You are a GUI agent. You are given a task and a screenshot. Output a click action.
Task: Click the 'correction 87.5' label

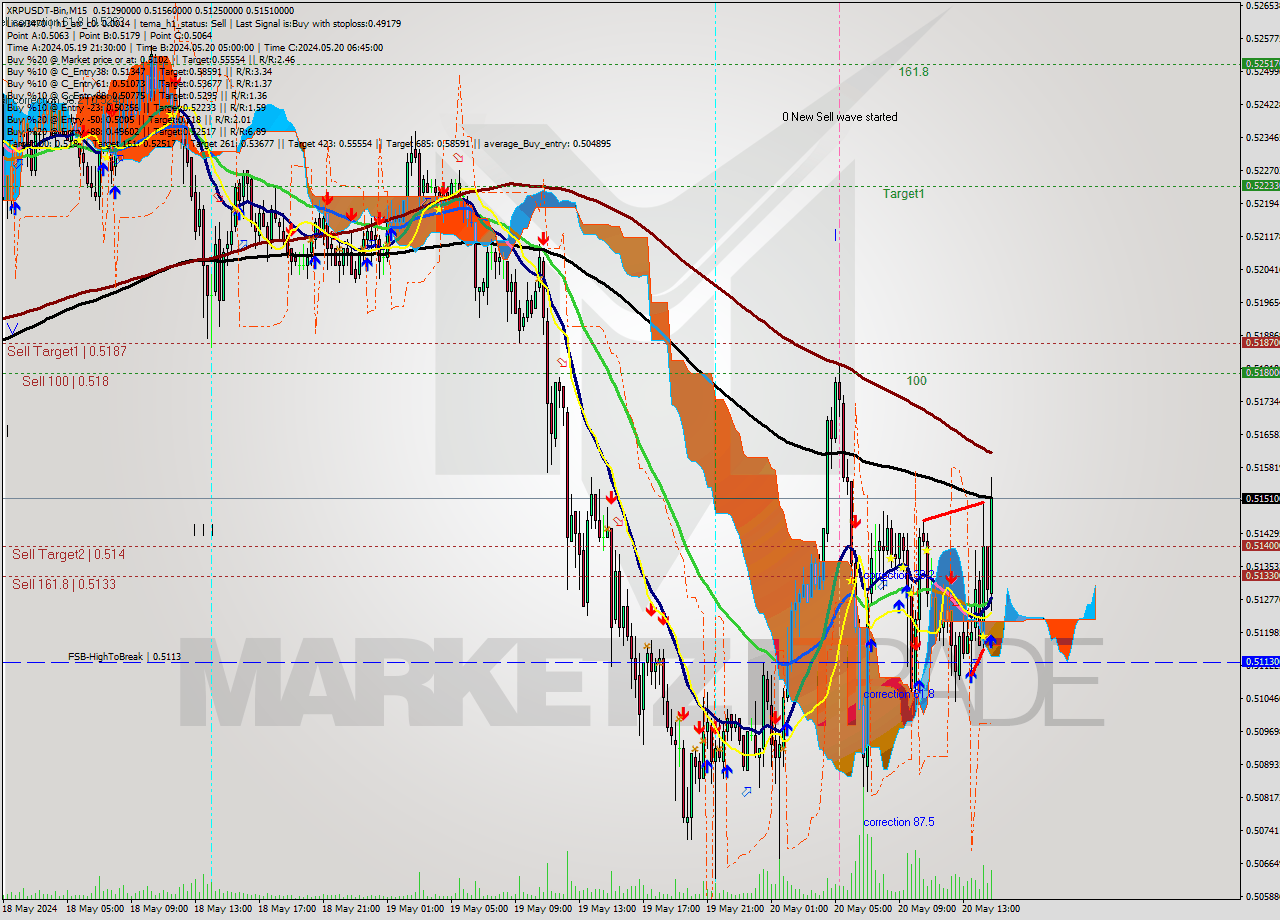899,822
